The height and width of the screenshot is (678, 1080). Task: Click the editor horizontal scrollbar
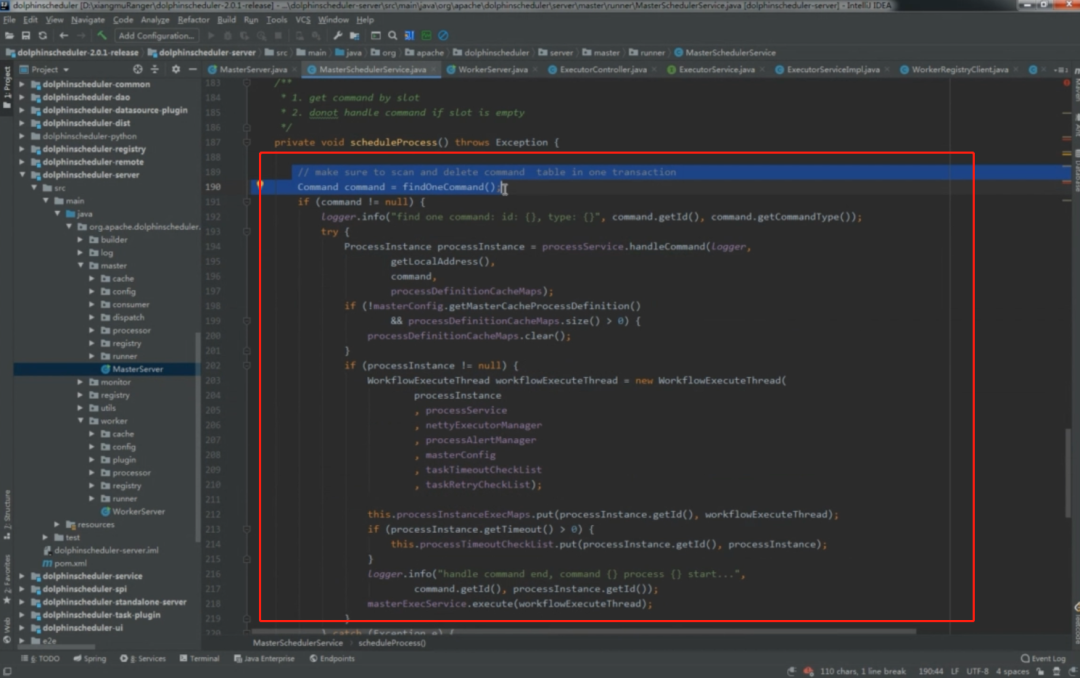584,630
